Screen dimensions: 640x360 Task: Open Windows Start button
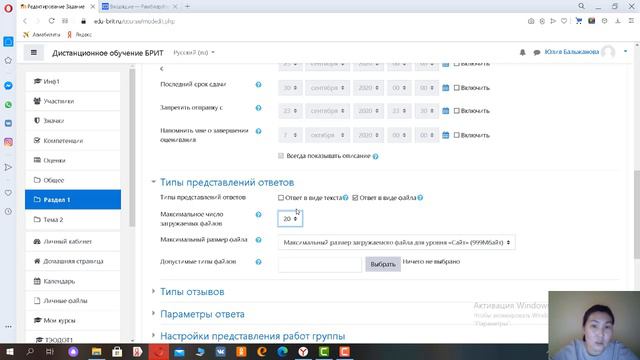click(9, 352)
